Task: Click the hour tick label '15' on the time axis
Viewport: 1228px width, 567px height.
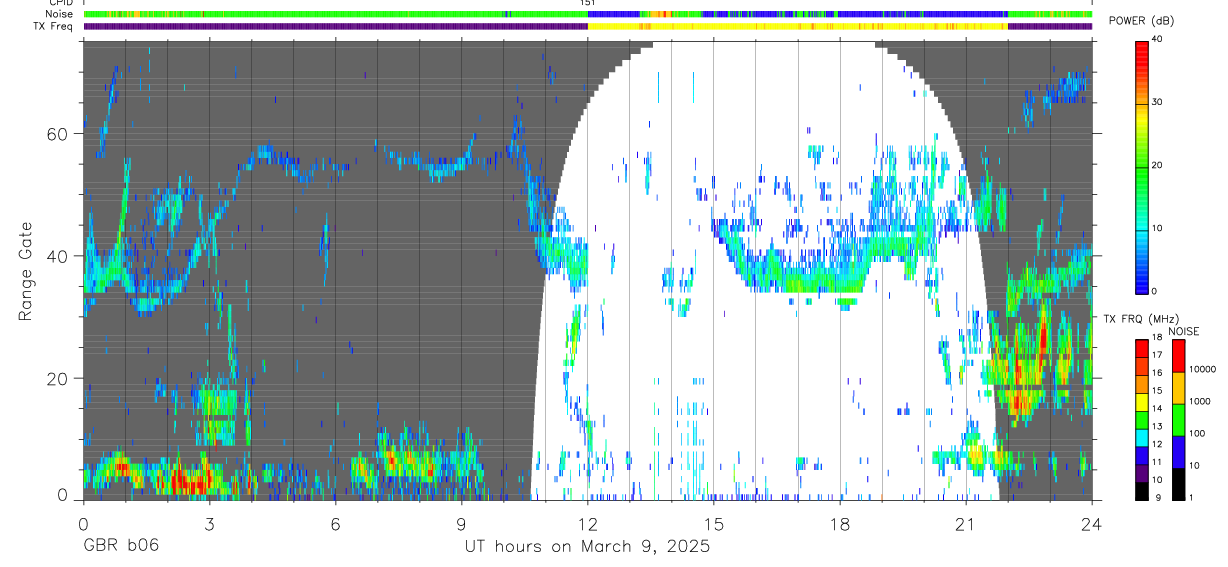Action: (714, 523)
